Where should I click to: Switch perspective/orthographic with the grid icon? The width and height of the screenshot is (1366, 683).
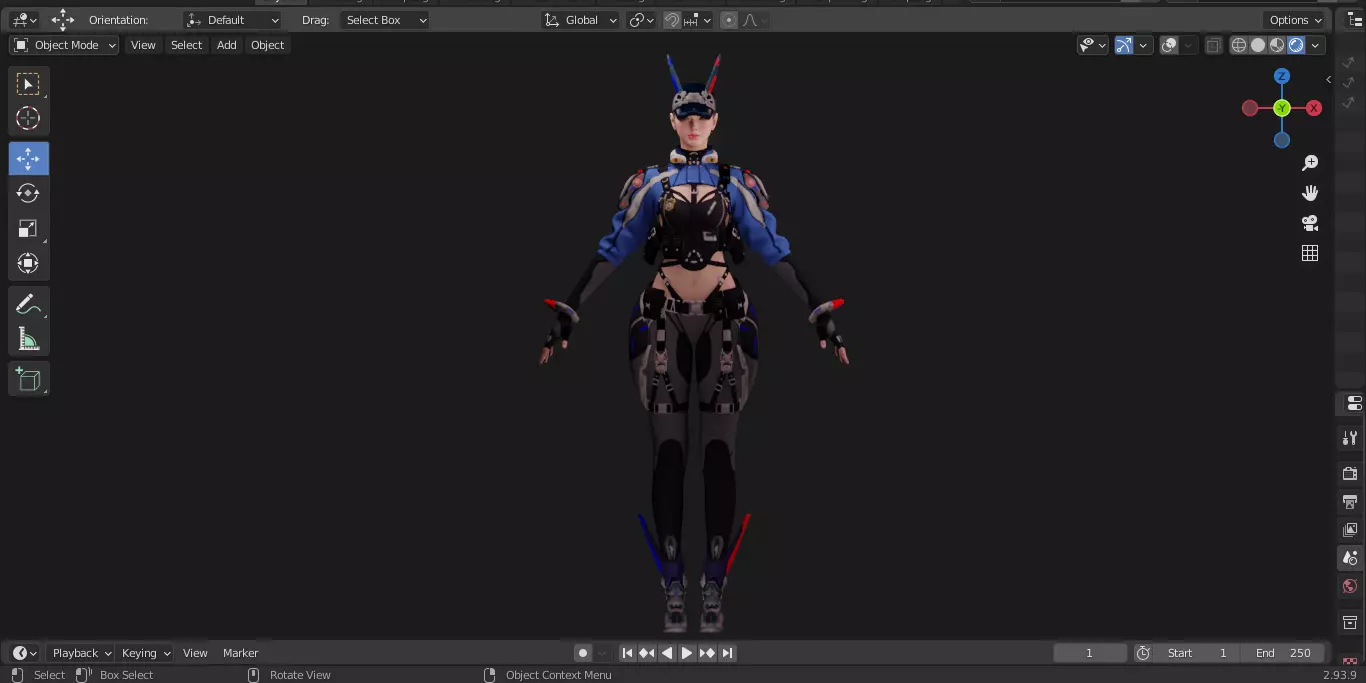[x=1310, y=253]
